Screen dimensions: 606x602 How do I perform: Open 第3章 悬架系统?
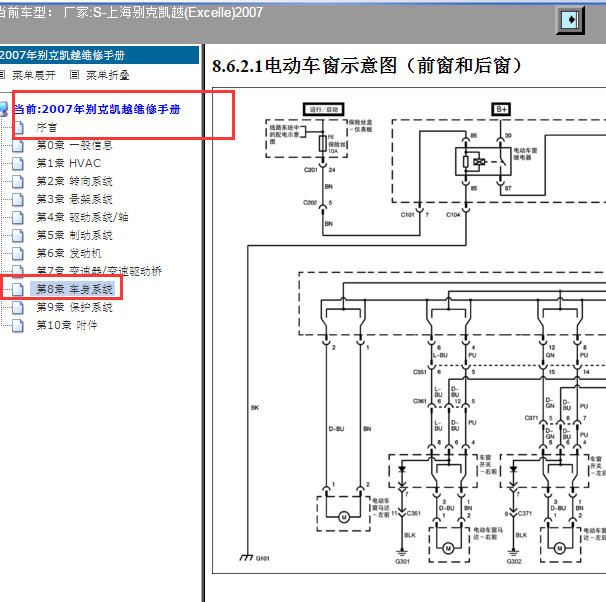(74, 199)
